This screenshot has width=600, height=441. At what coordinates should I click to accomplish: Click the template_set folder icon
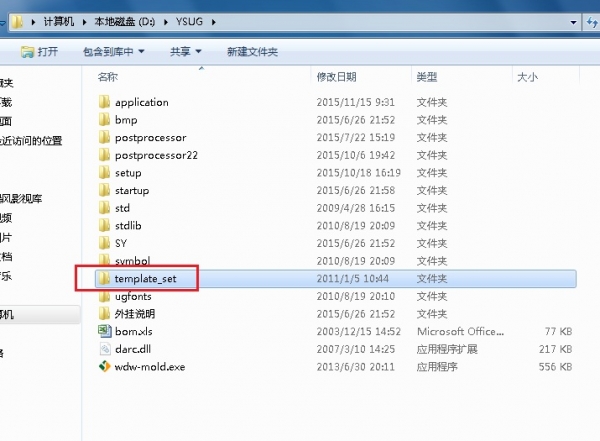pos(104,278)
